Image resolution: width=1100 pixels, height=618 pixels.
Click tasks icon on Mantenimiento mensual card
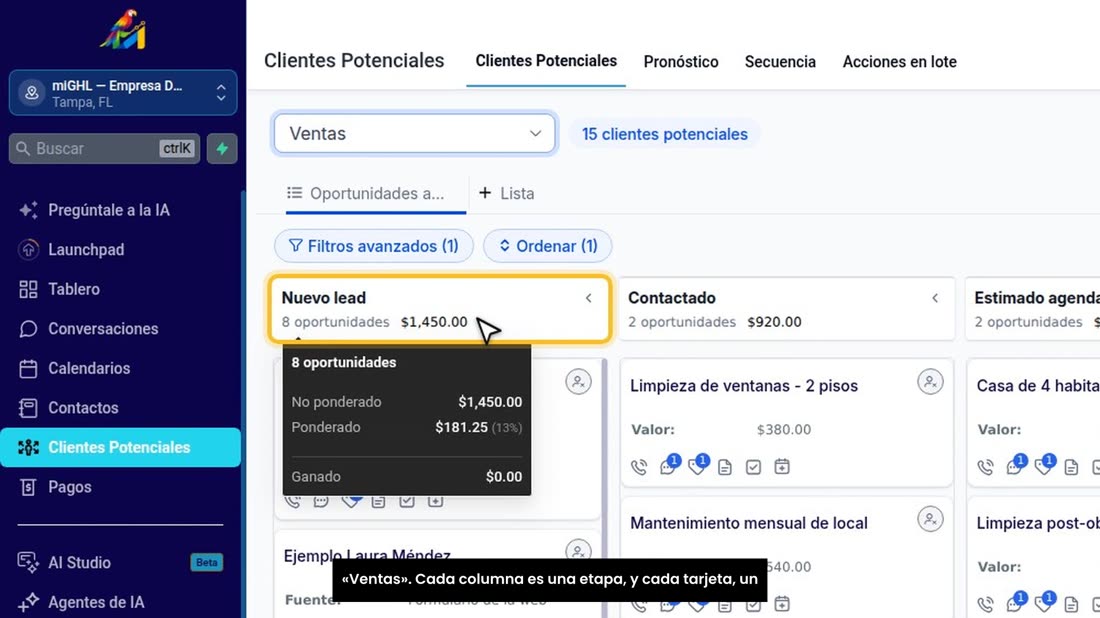pos(753,607)
